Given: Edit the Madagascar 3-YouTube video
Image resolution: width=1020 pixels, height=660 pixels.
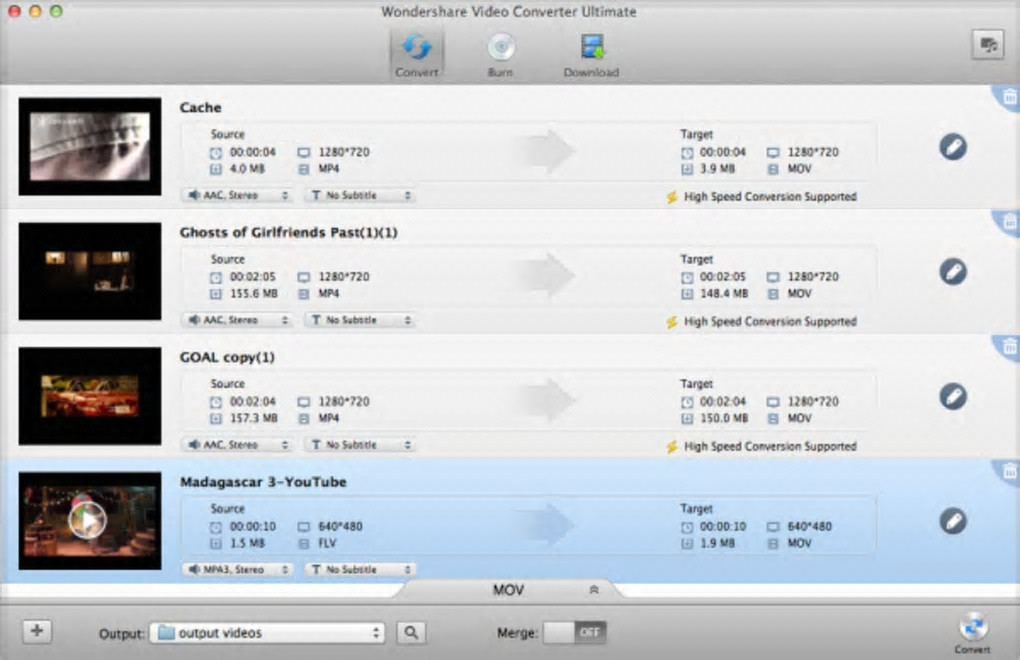Looking at the screenshot, I should coord(953,521).
